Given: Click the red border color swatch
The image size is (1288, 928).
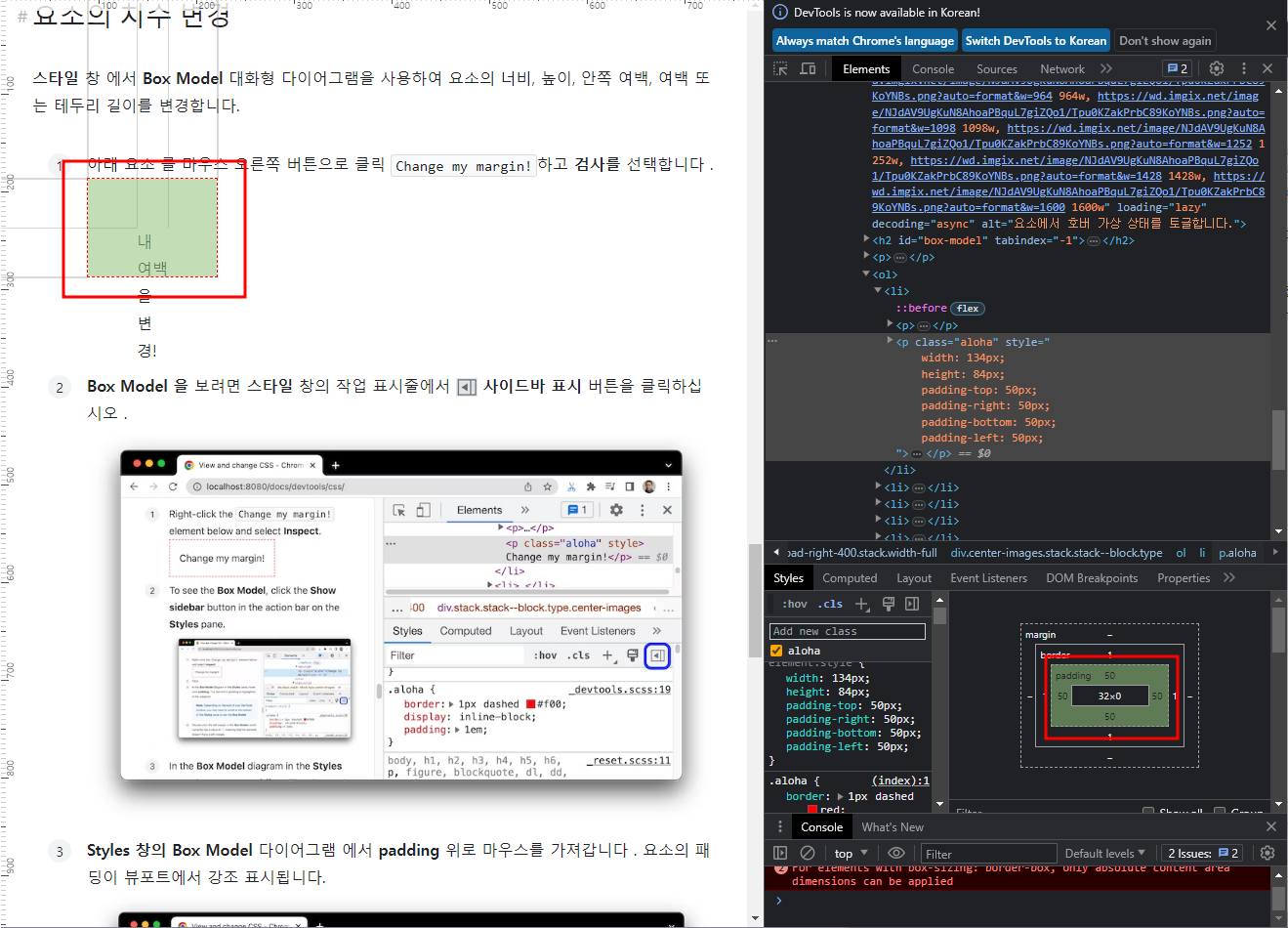Looking at the screenshot, I should pos(813,810).
